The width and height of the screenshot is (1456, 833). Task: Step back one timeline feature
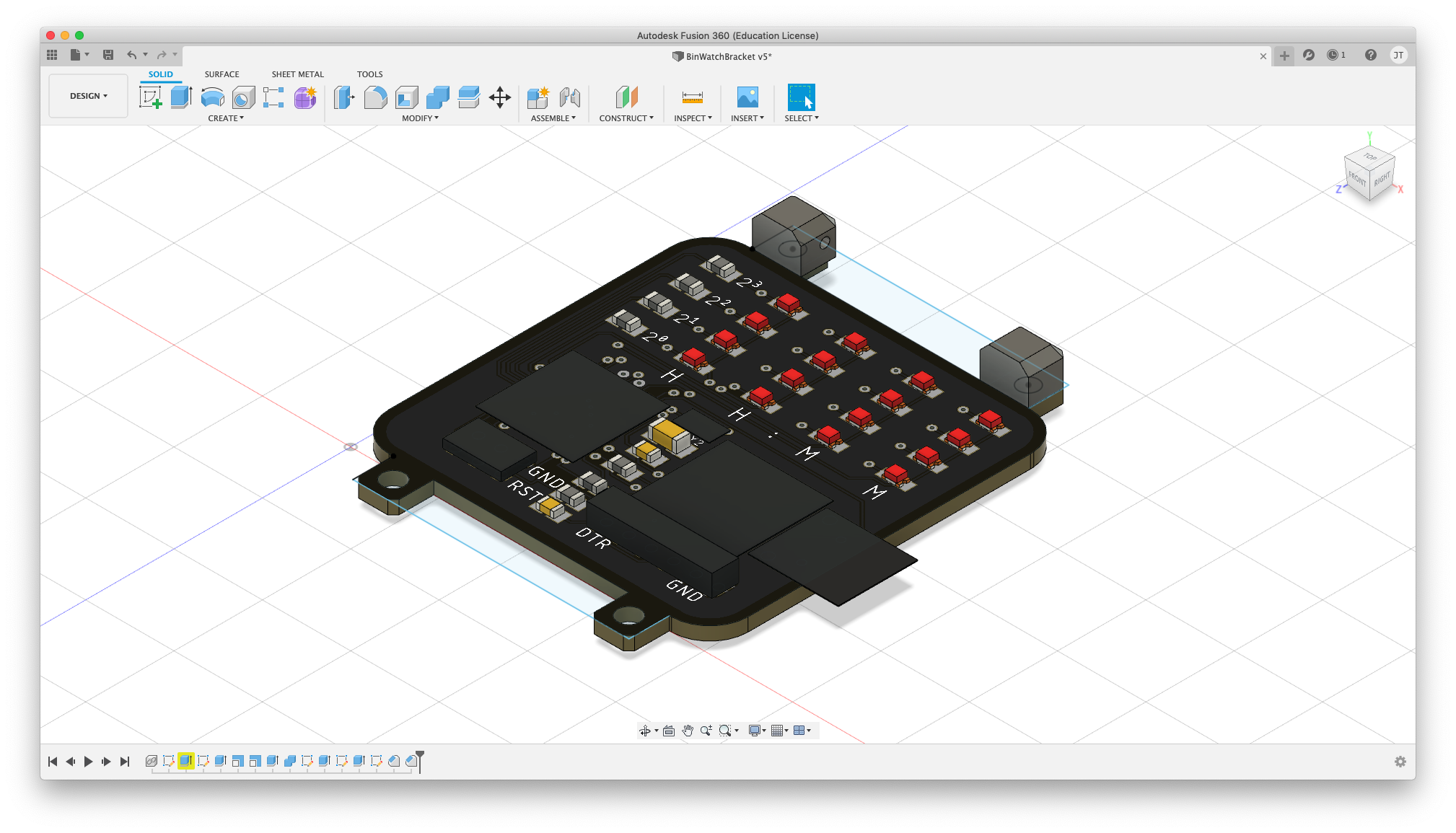[70, 762]
